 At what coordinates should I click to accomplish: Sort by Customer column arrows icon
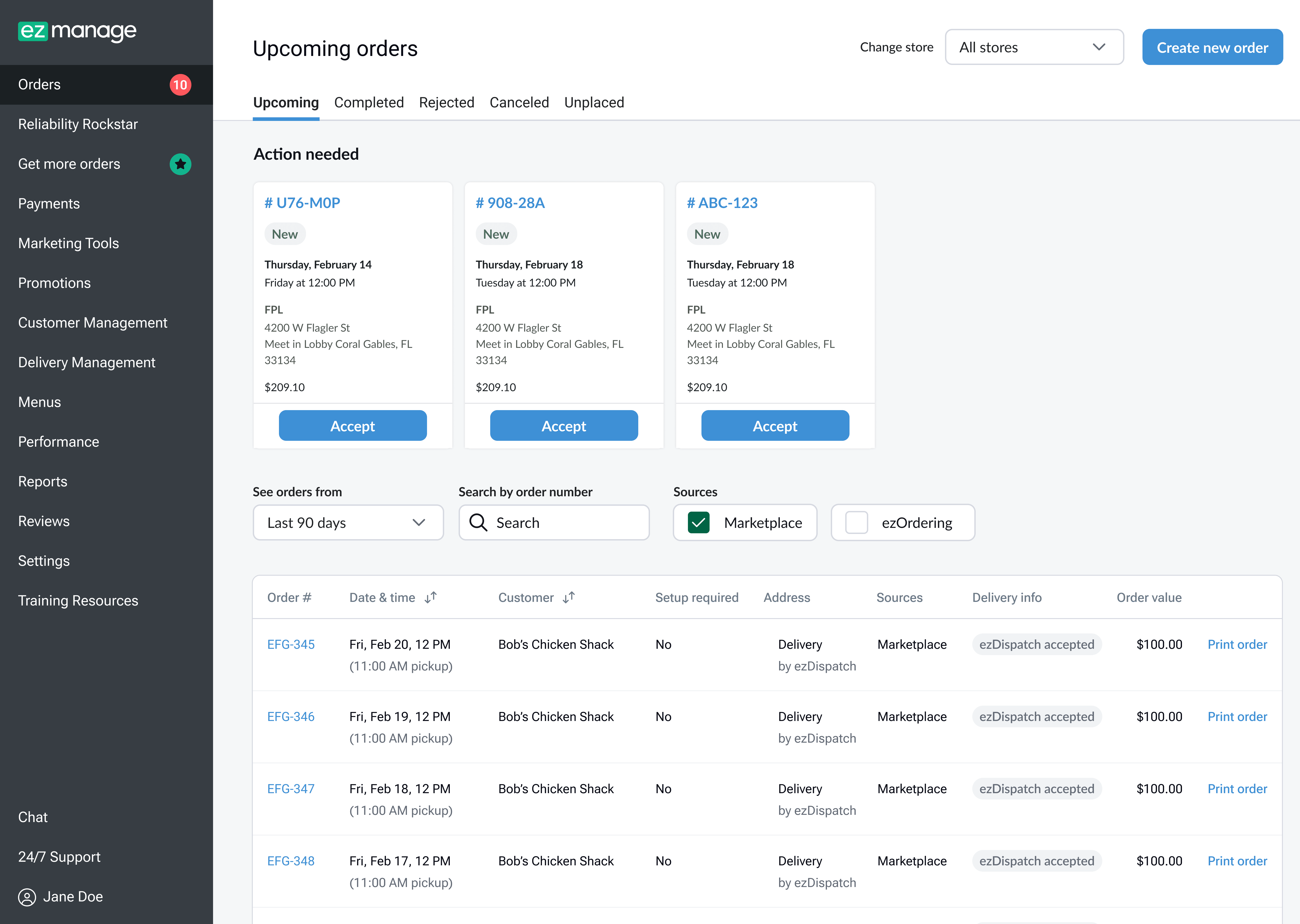[x=569, y=597]
